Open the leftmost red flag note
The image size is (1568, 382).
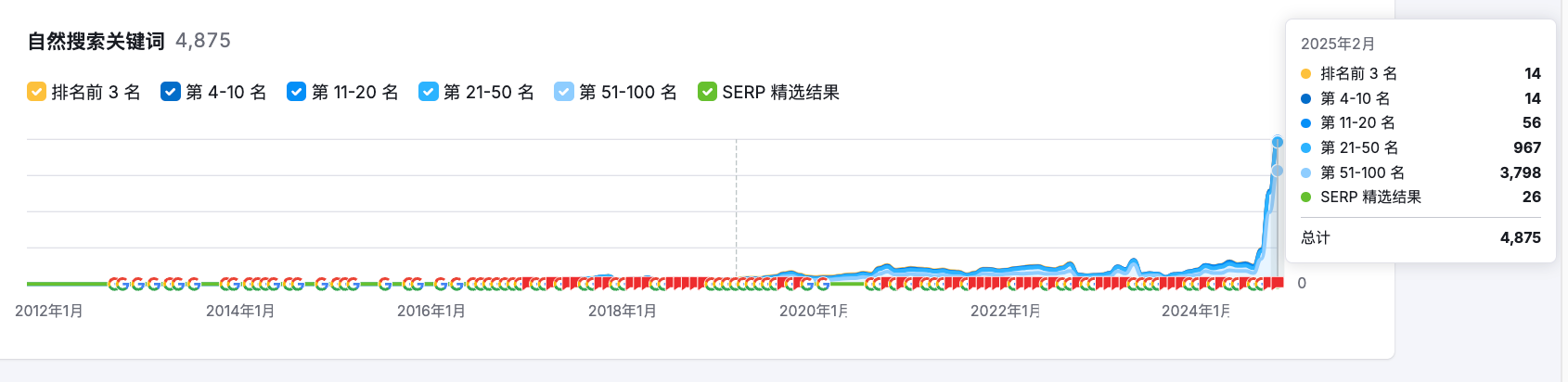pyautogui.click(x=527, y=283)
